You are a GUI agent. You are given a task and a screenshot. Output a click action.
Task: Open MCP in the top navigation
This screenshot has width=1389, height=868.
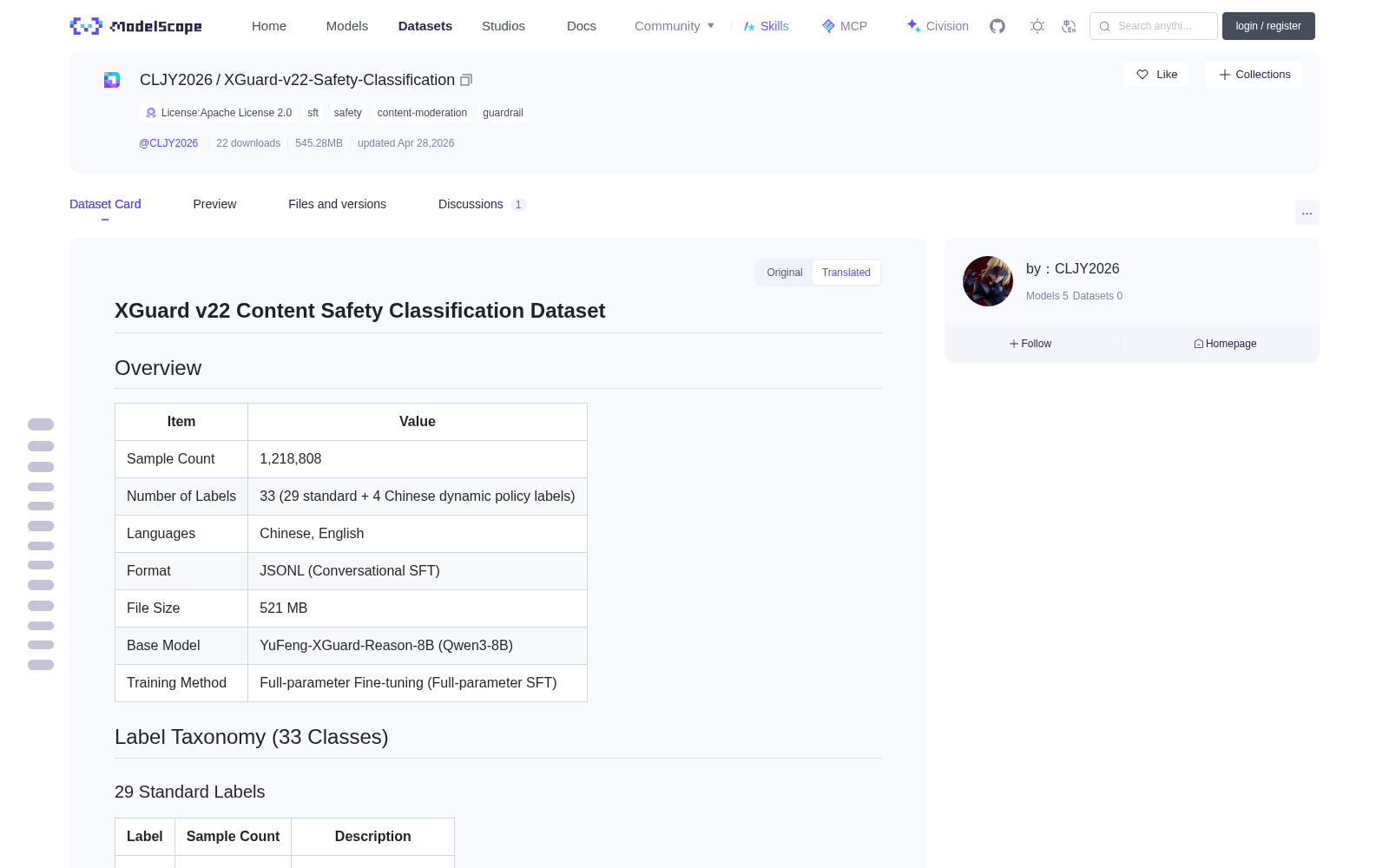click(x=844, y=26)
